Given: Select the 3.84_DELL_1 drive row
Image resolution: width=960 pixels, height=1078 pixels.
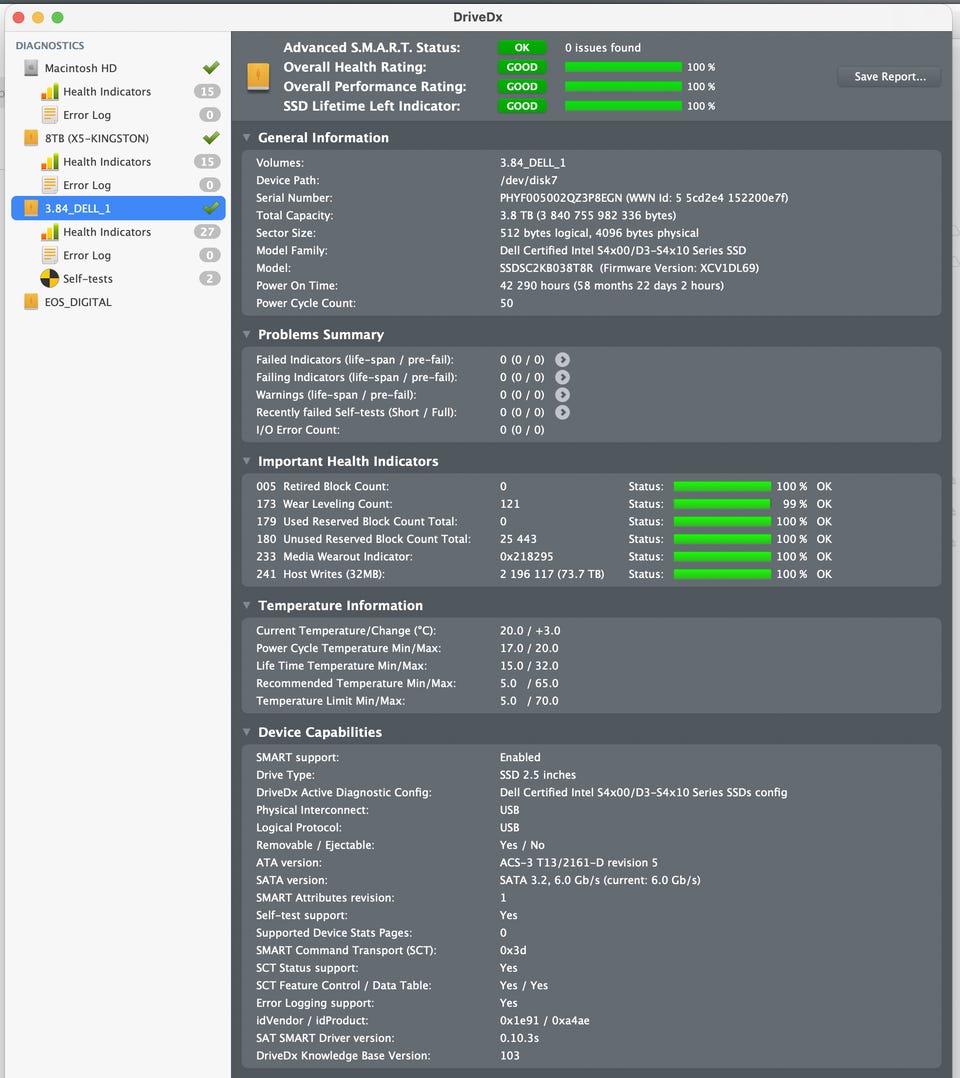Looking at the screenshot, I should 118,208.
